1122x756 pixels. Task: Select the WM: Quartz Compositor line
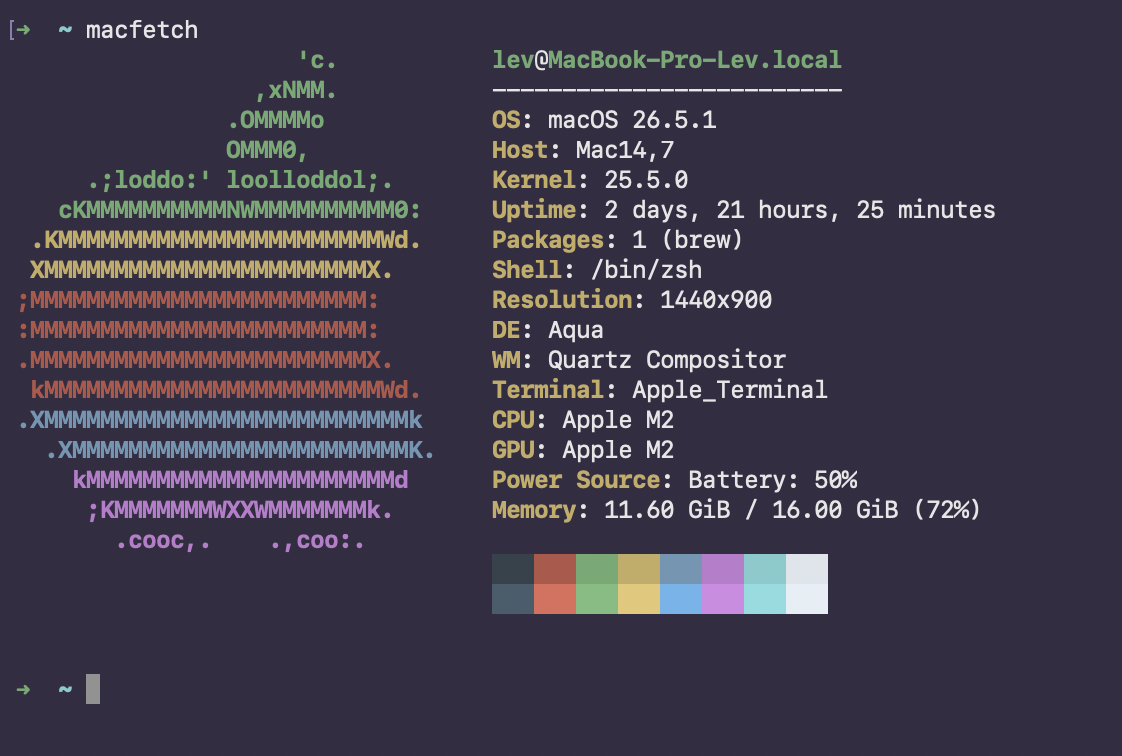[x=639, y=360]
